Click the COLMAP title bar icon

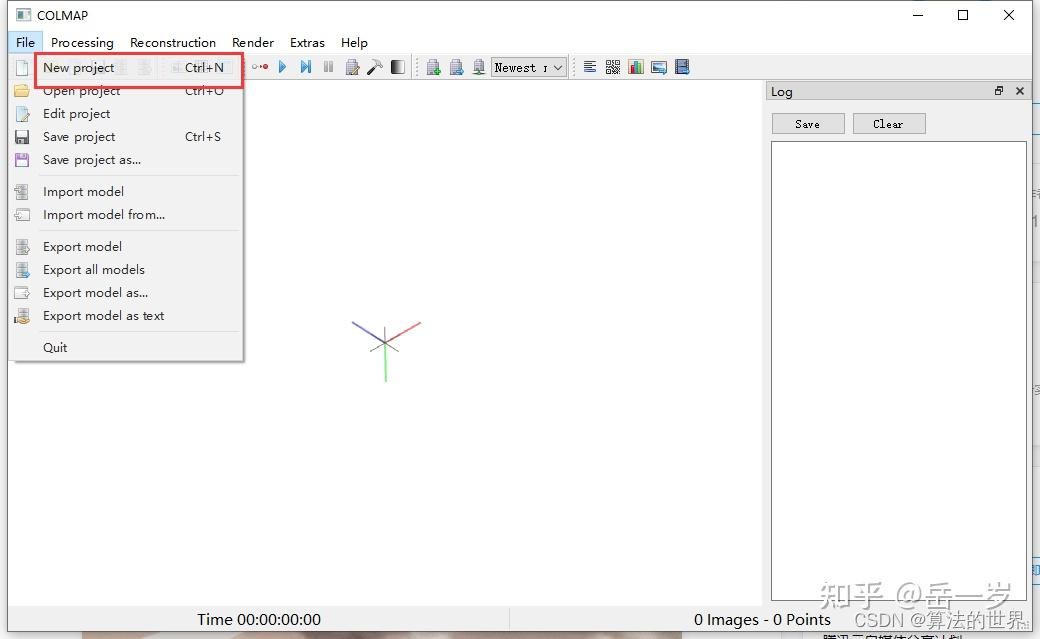(23, 15)
